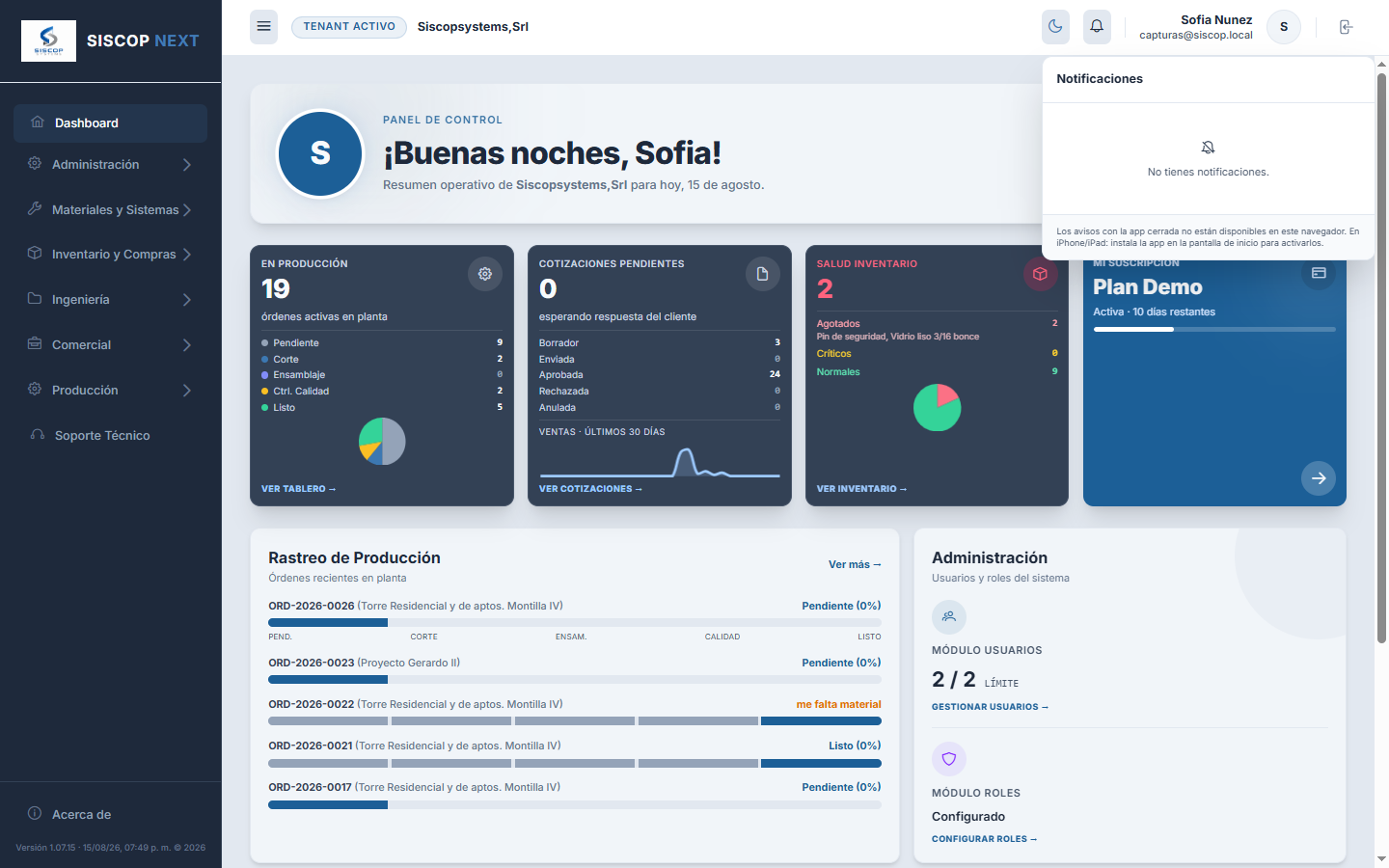Click the notifications bell icon
Screen dimensions: 1389x868
(1097, 27)
